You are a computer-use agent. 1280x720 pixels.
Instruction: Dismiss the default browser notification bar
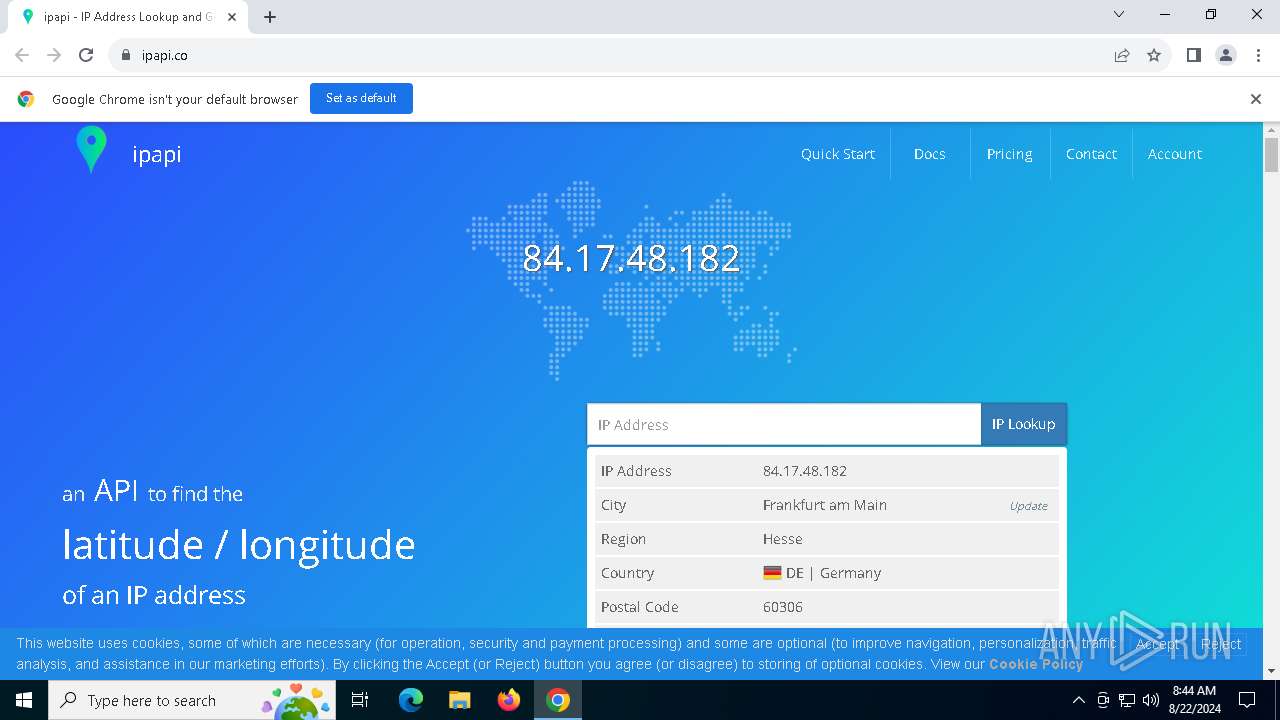coord(1256,99)
